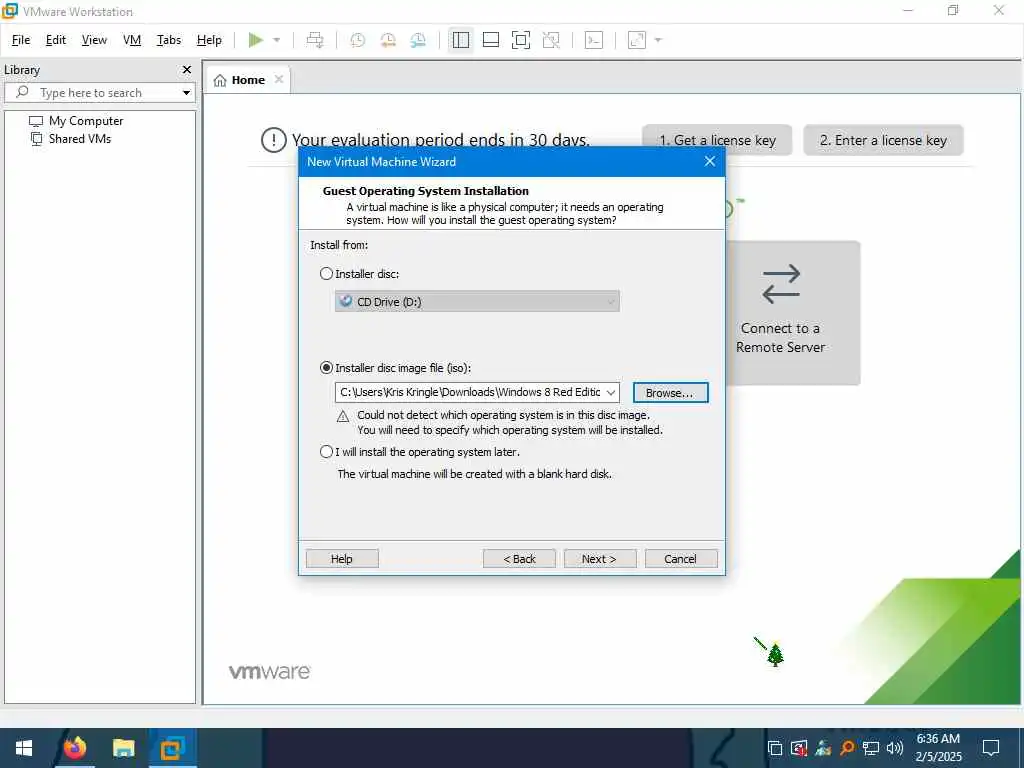Open Firefox from the taskbar
This screenshot has height=768, width=1024.
click(x=74, y=748)
